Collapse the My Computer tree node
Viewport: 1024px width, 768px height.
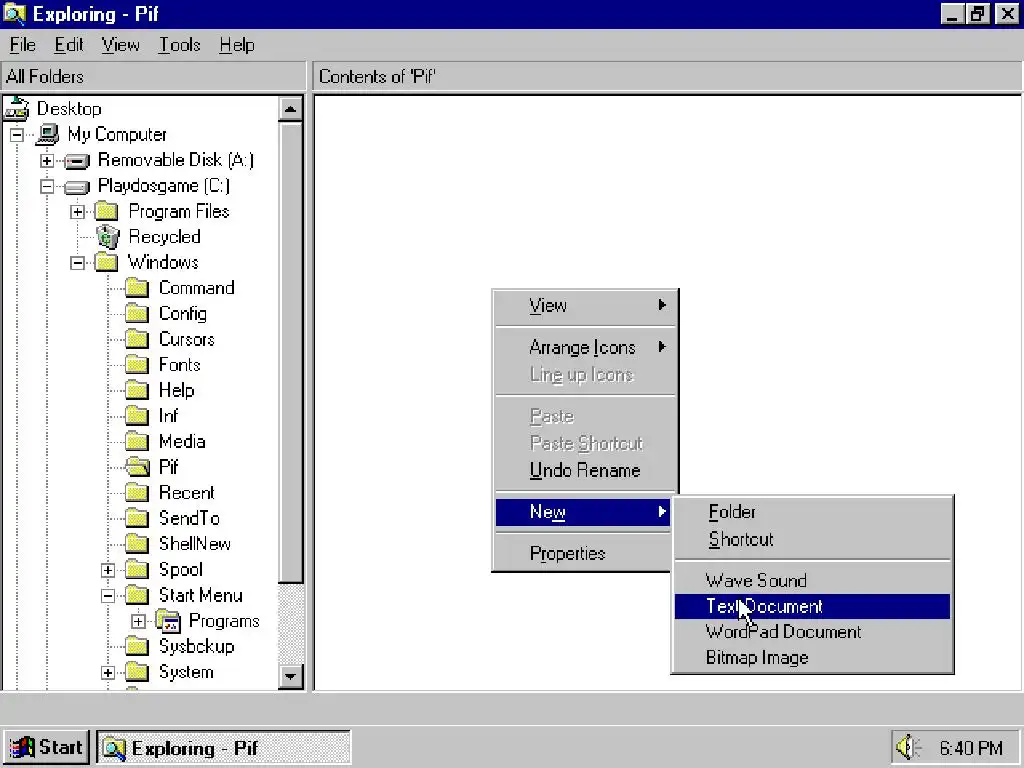pos(16,135)
